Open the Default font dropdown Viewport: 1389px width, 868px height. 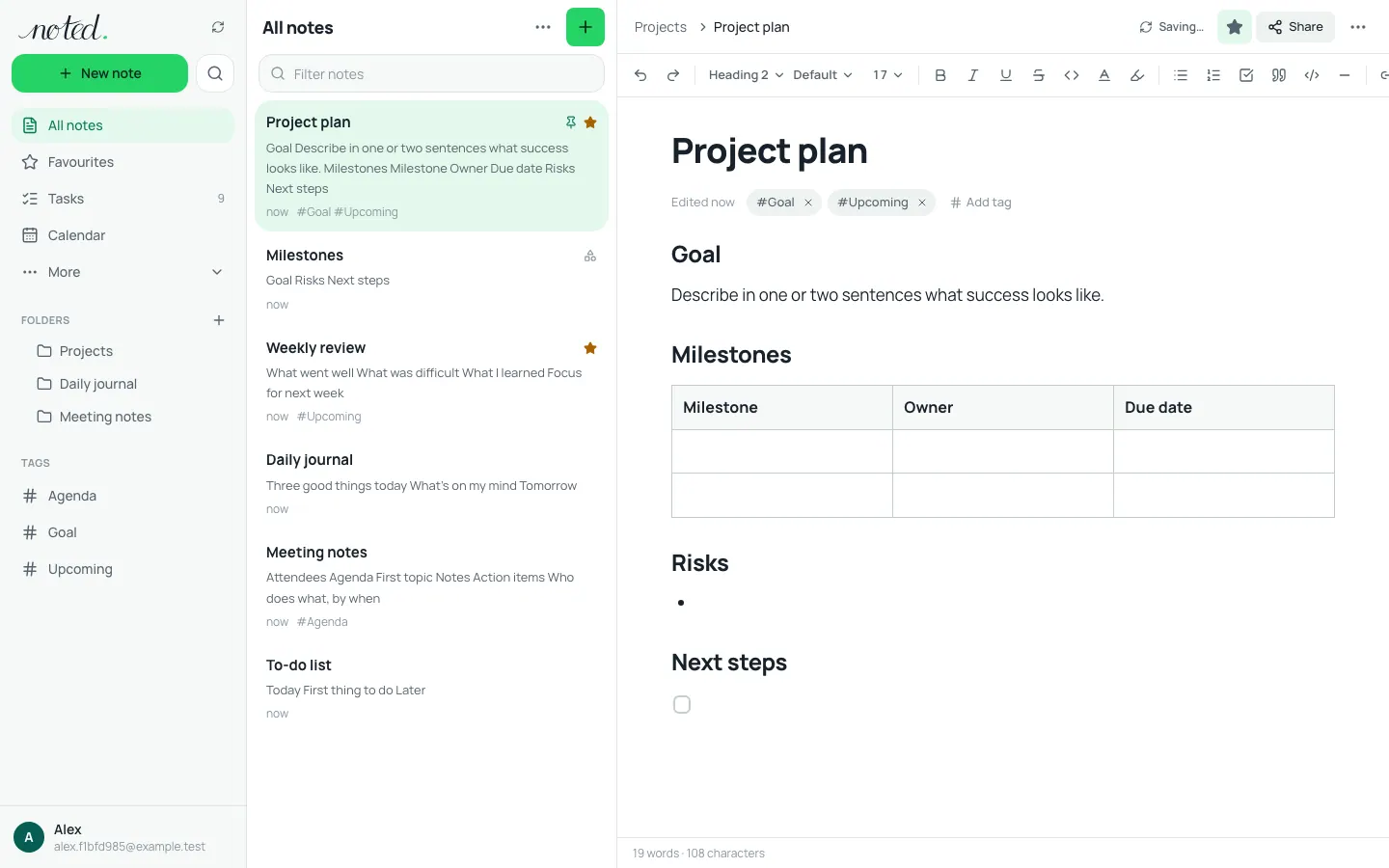(x=823, y=75)
